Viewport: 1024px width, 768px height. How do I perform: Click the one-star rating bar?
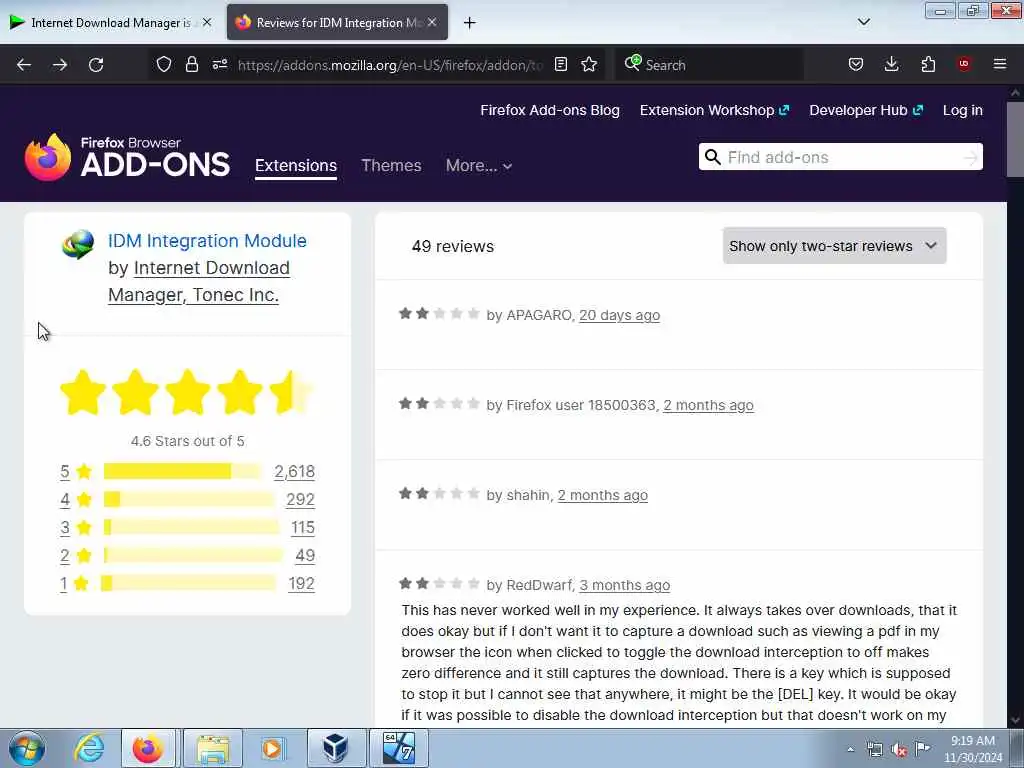[x=189, y=584]
